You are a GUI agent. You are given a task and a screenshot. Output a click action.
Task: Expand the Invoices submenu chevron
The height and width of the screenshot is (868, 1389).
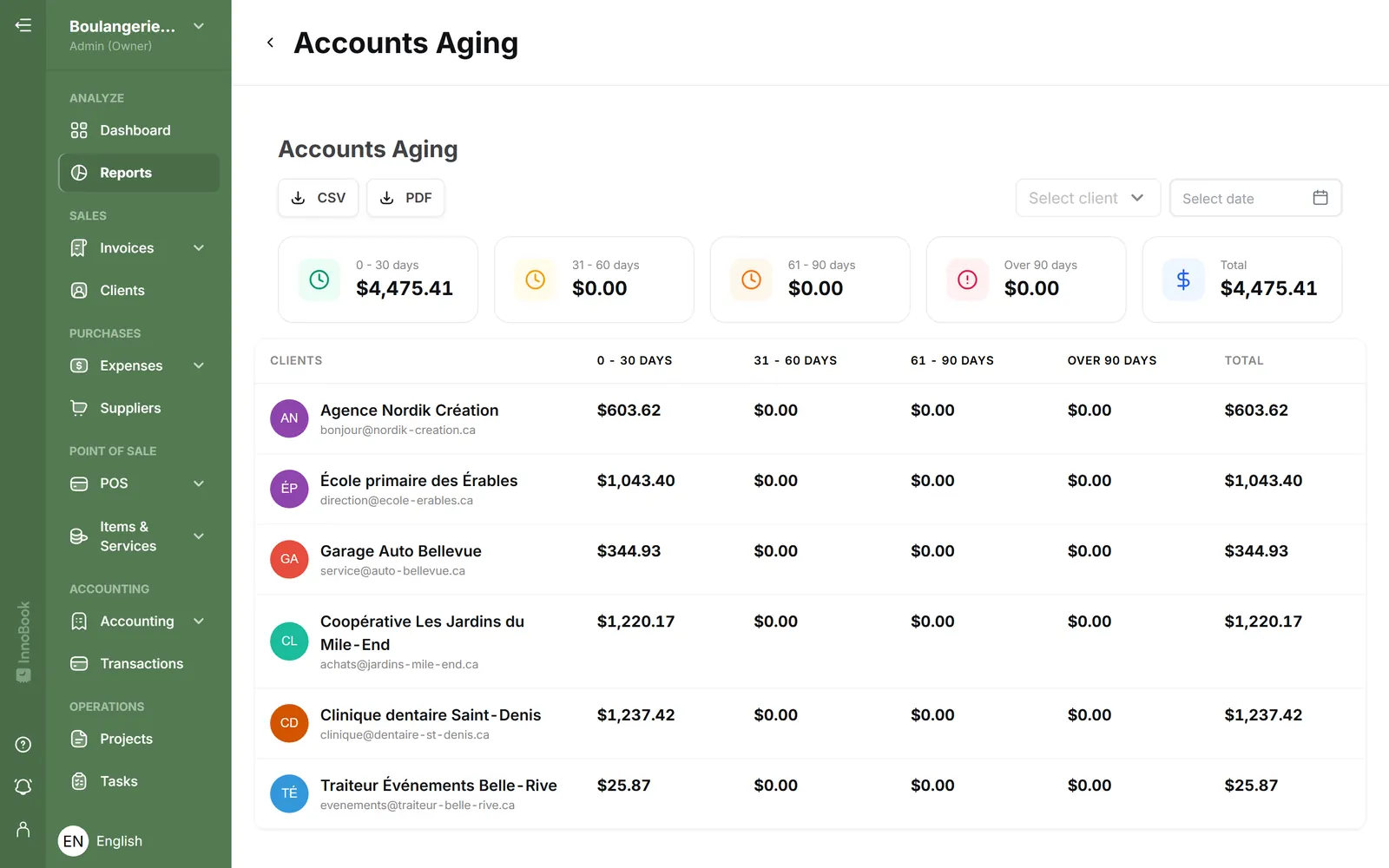[199, 248]
